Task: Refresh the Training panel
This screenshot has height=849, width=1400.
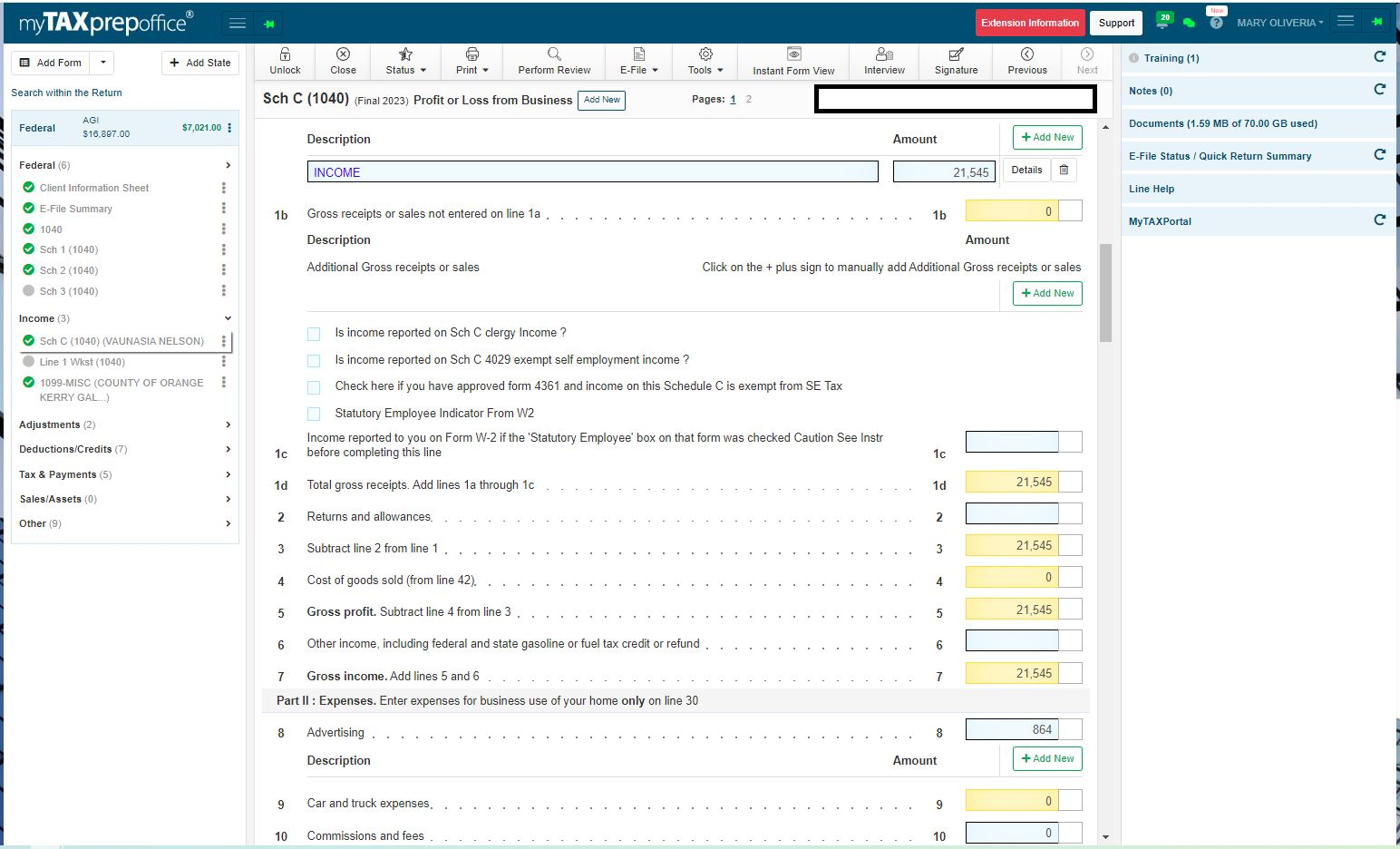Action: (x=1380, y=57)
